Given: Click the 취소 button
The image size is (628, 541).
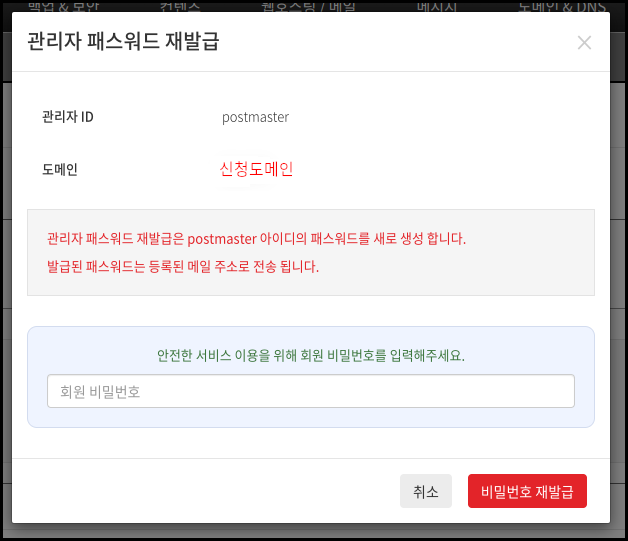Looking at the screenshot, I should click(426, 491).
